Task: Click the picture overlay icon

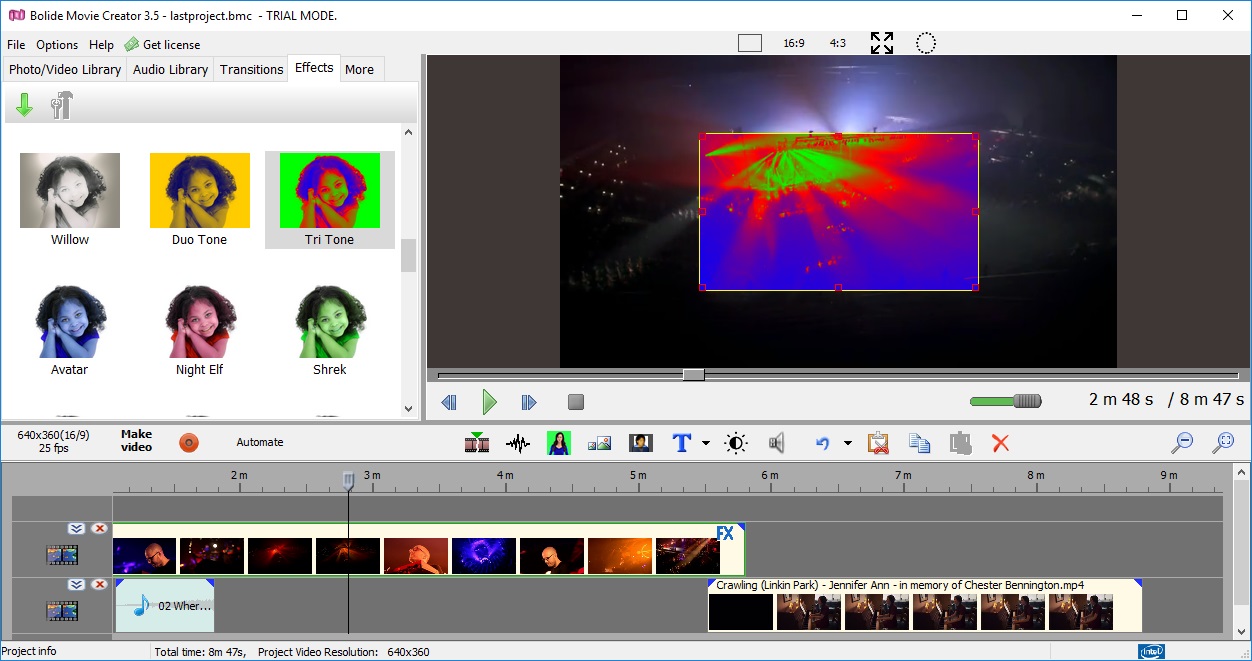Action: pyautogui.click(x=600, y=443)
